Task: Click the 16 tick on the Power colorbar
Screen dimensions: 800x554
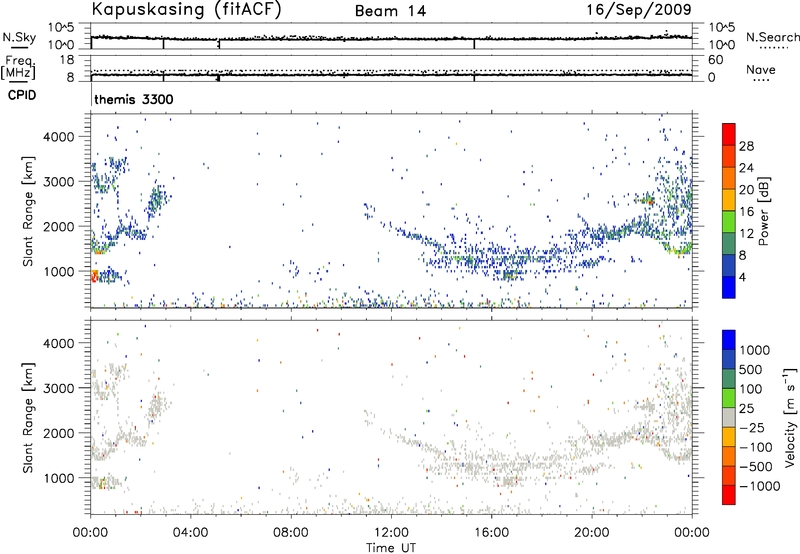Action: 746,212
